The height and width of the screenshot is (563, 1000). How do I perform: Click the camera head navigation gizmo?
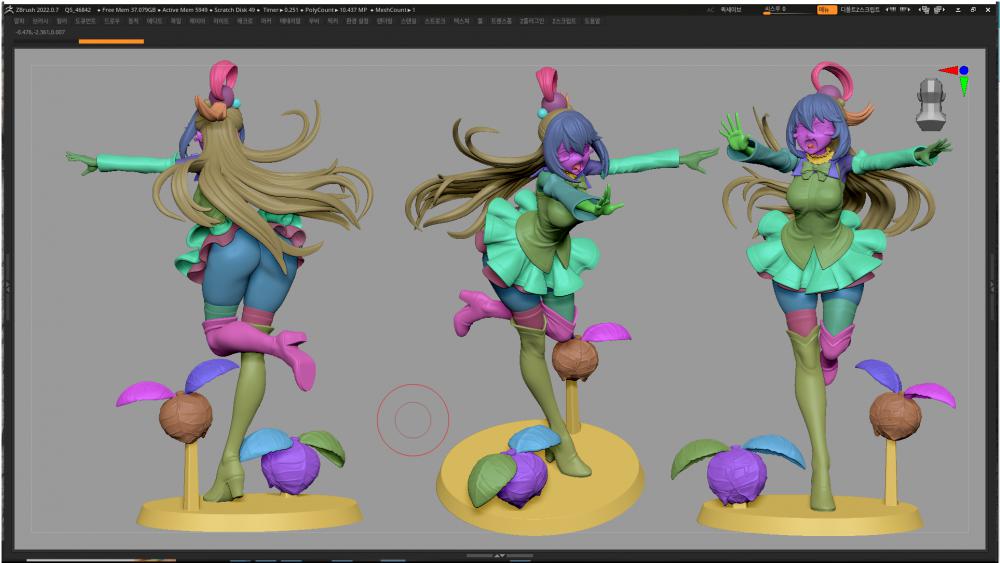pos(930,105)
